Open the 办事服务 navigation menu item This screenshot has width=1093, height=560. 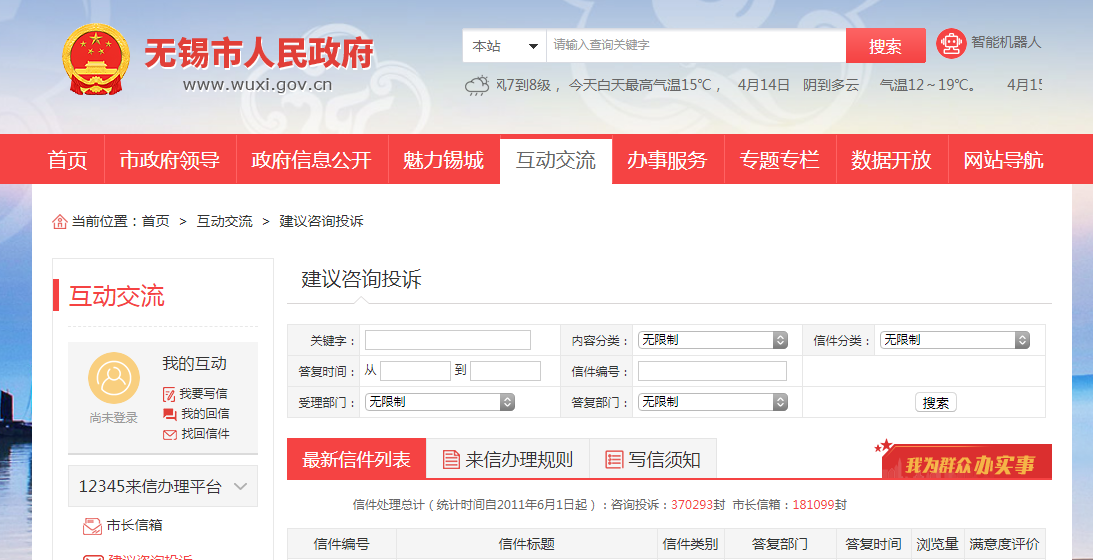(667, 160)
